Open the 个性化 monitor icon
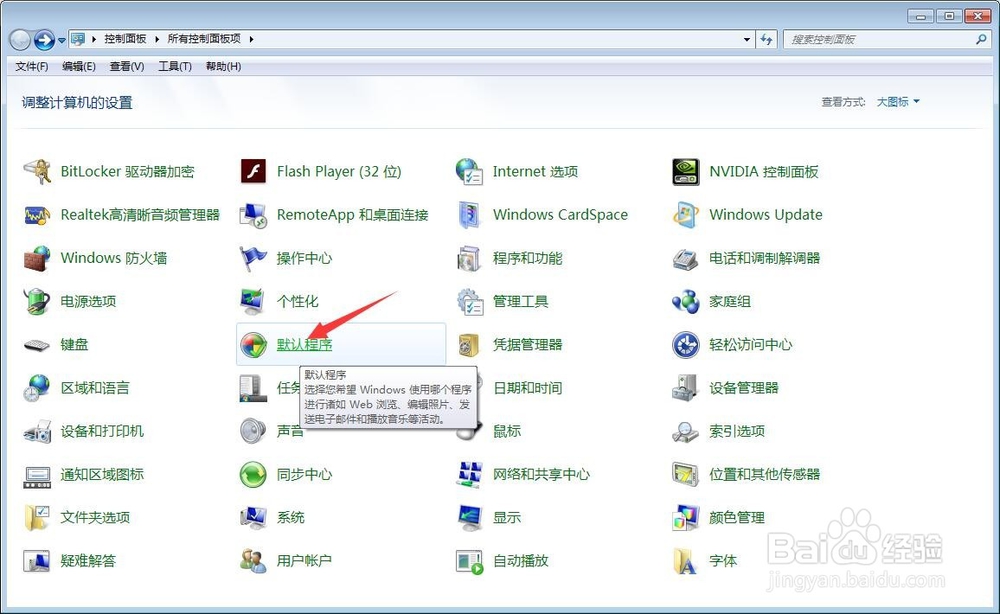The height and width of the screenshot is (614, 1000). point(253,302)
